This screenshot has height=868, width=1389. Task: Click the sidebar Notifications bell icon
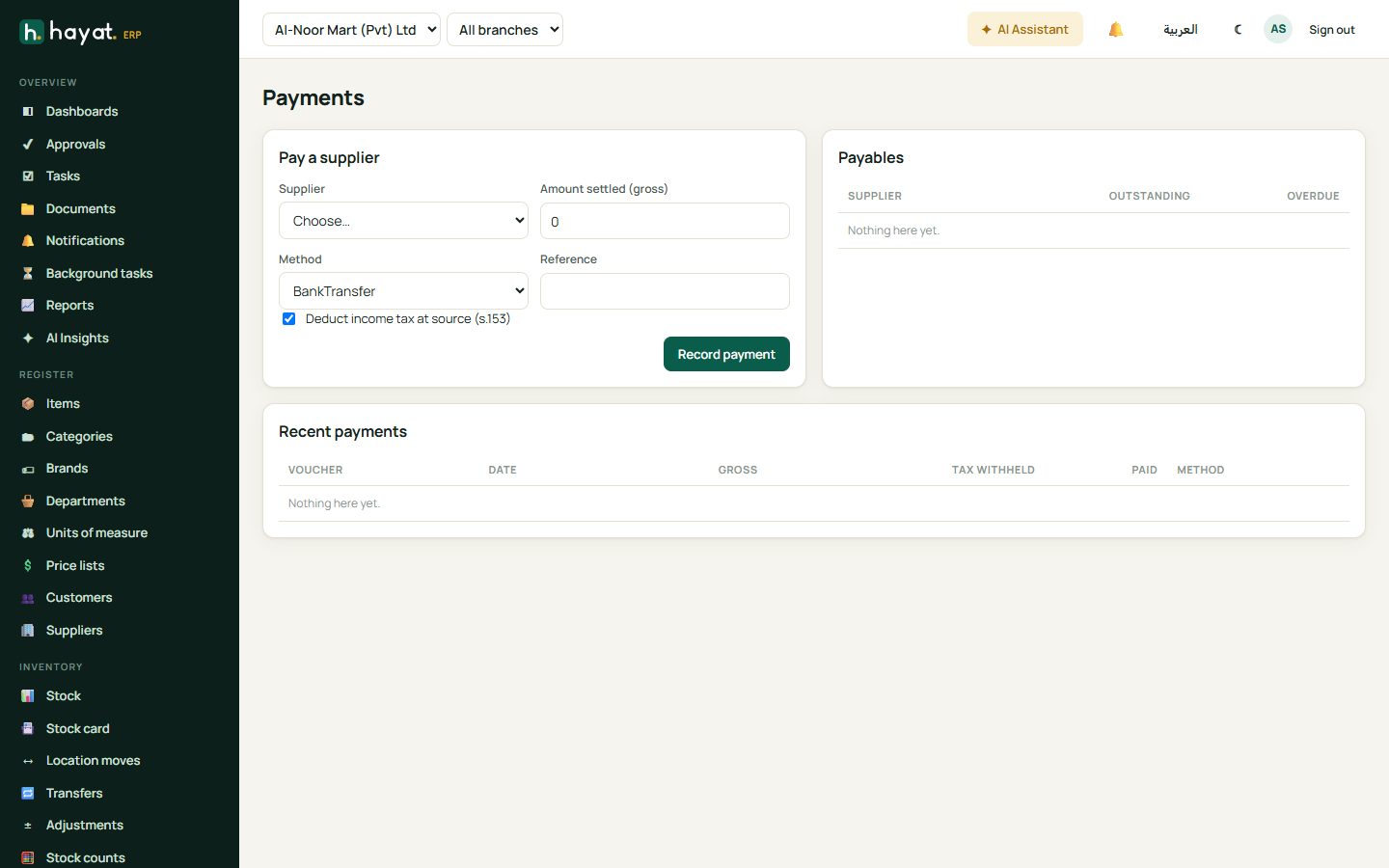(x=28, y=241)
